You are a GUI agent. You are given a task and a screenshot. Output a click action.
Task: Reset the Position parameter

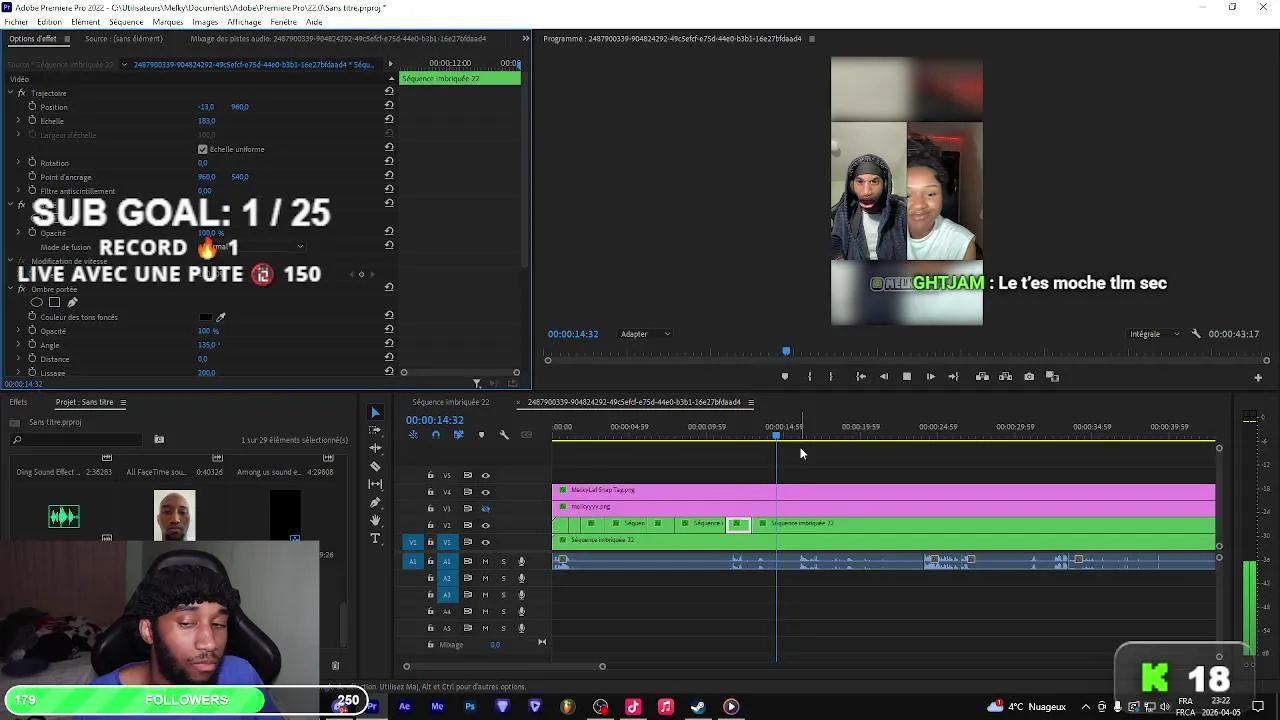coord(389,107)
